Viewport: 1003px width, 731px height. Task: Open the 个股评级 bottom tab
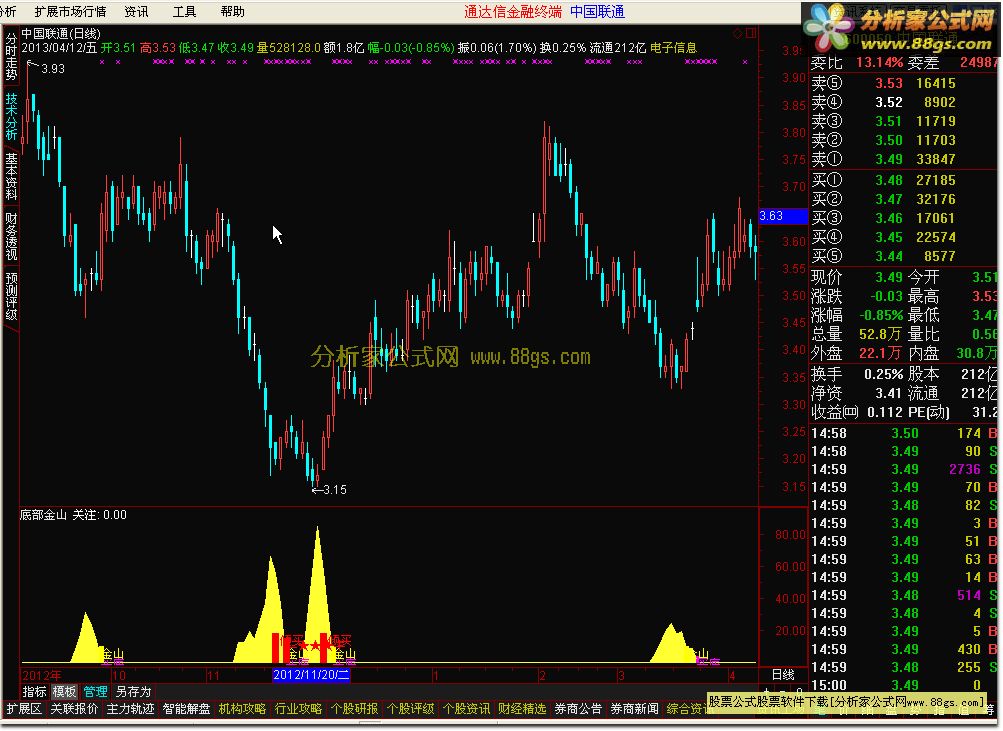pos(410,709)
